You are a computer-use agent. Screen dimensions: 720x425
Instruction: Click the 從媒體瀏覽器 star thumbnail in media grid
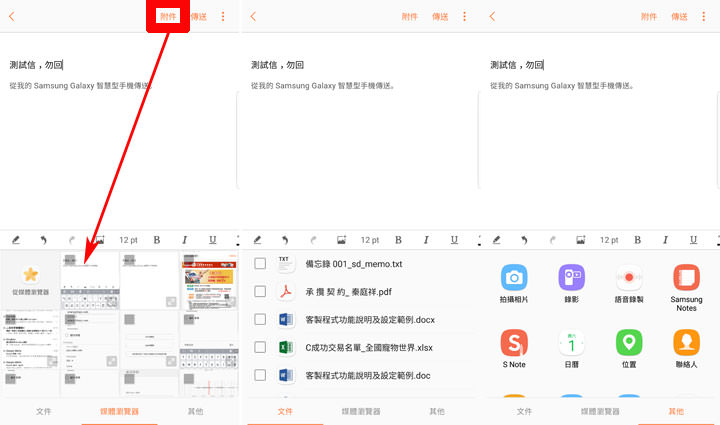tap(30, 282)
